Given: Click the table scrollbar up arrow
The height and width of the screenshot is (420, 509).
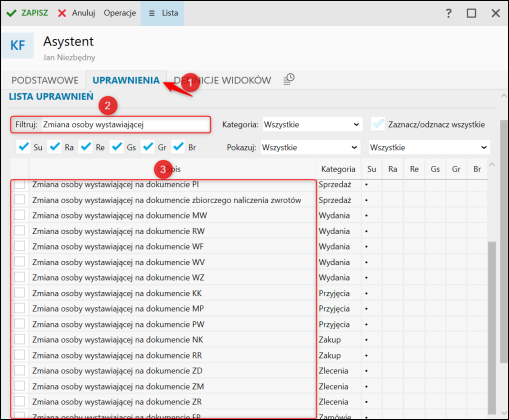Looking at the screenshot, I should [x=492, y=164].
